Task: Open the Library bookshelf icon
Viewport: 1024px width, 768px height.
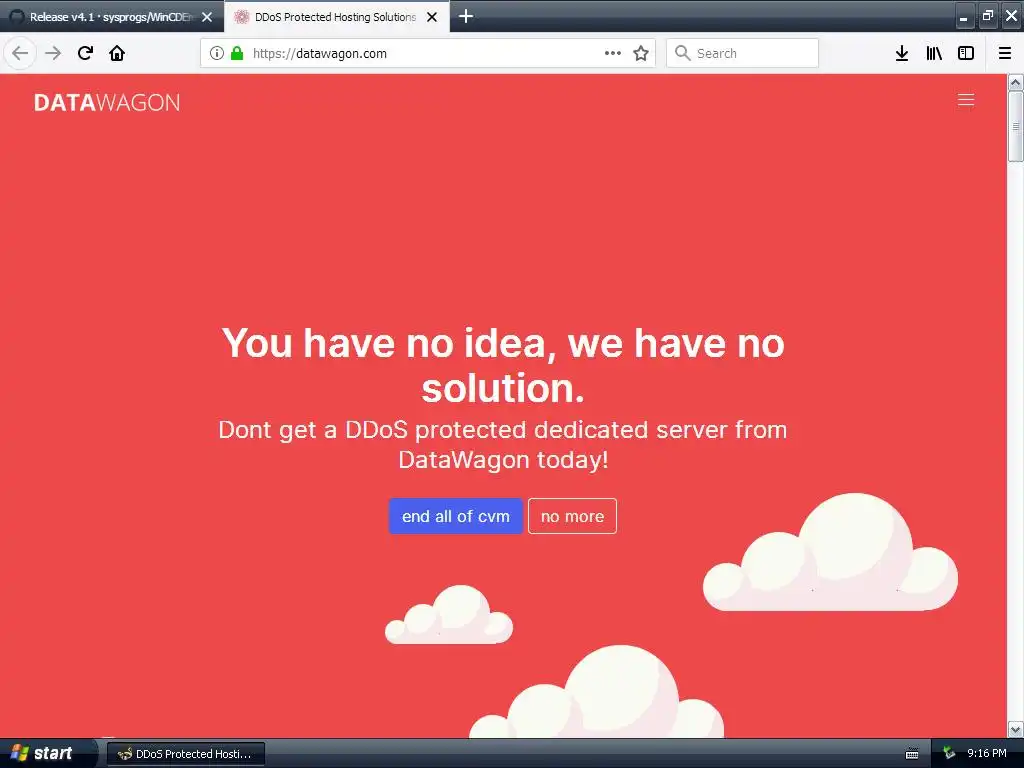Action: click(x=934, y=53)
